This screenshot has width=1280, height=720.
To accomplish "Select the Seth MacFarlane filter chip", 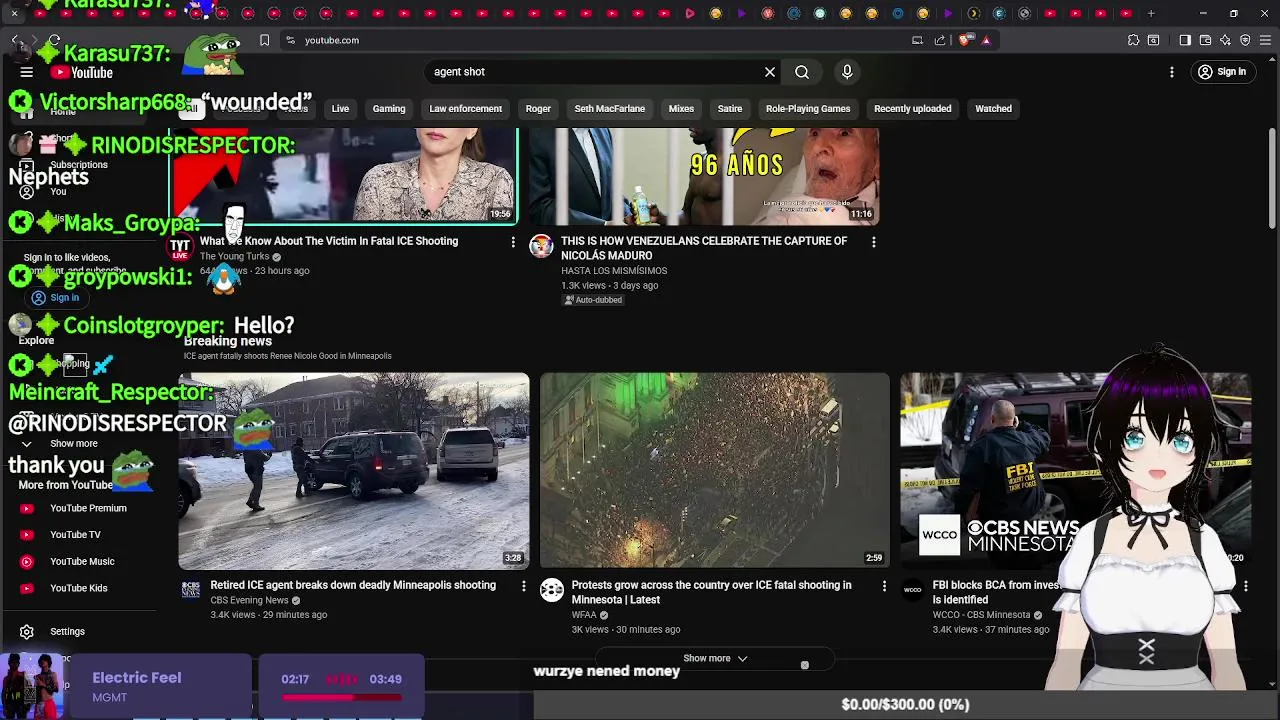I will 609,109.
